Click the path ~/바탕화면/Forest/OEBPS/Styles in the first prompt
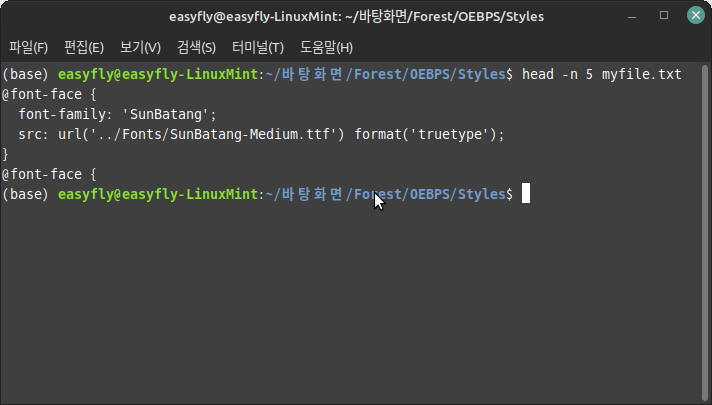This screenshot has height=405, width=712. (386, 74)
